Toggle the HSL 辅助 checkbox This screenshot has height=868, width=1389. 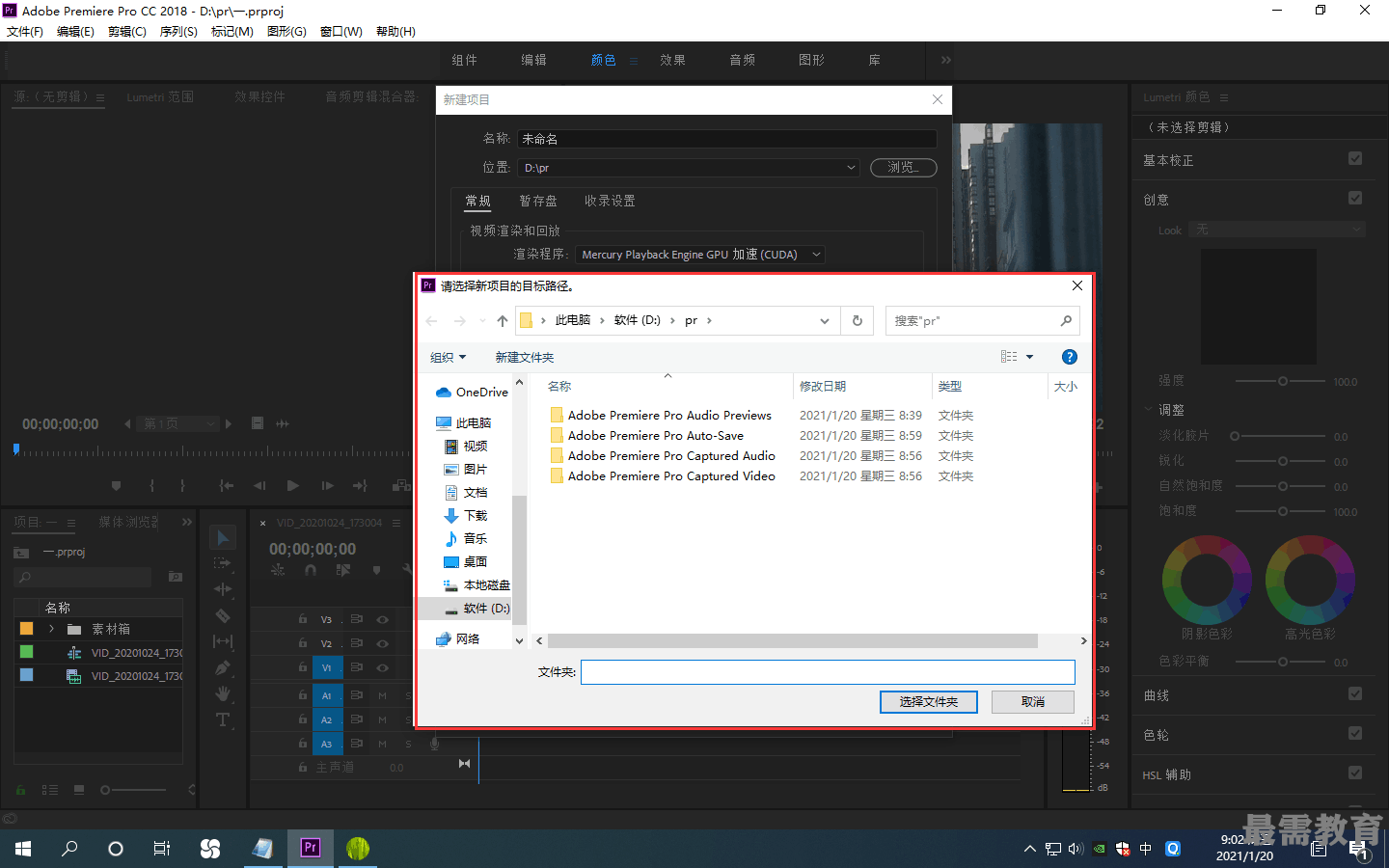pos(1355,773)
